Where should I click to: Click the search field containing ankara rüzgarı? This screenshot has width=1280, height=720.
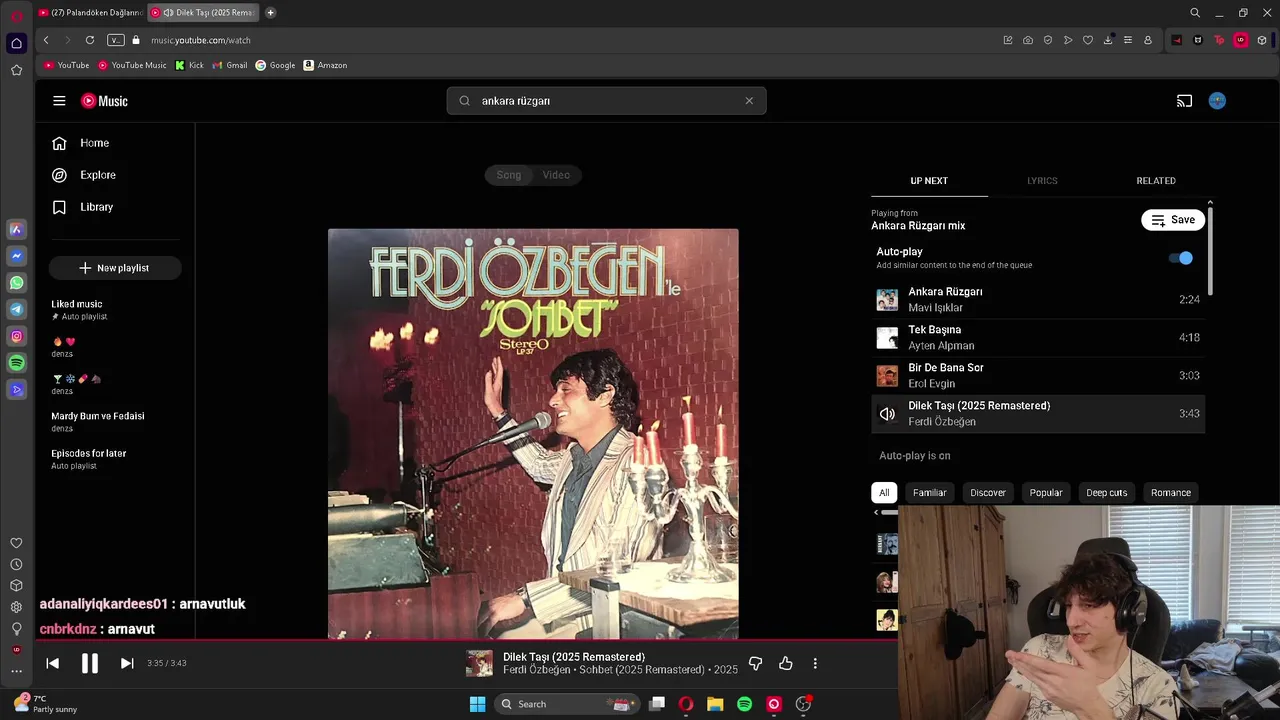606,101
